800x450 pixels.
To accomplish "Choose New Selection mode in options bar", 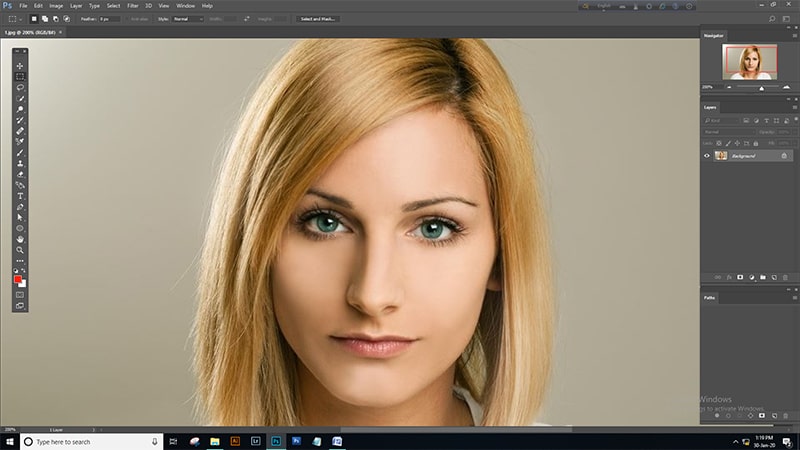I will [x=34, y=19].
